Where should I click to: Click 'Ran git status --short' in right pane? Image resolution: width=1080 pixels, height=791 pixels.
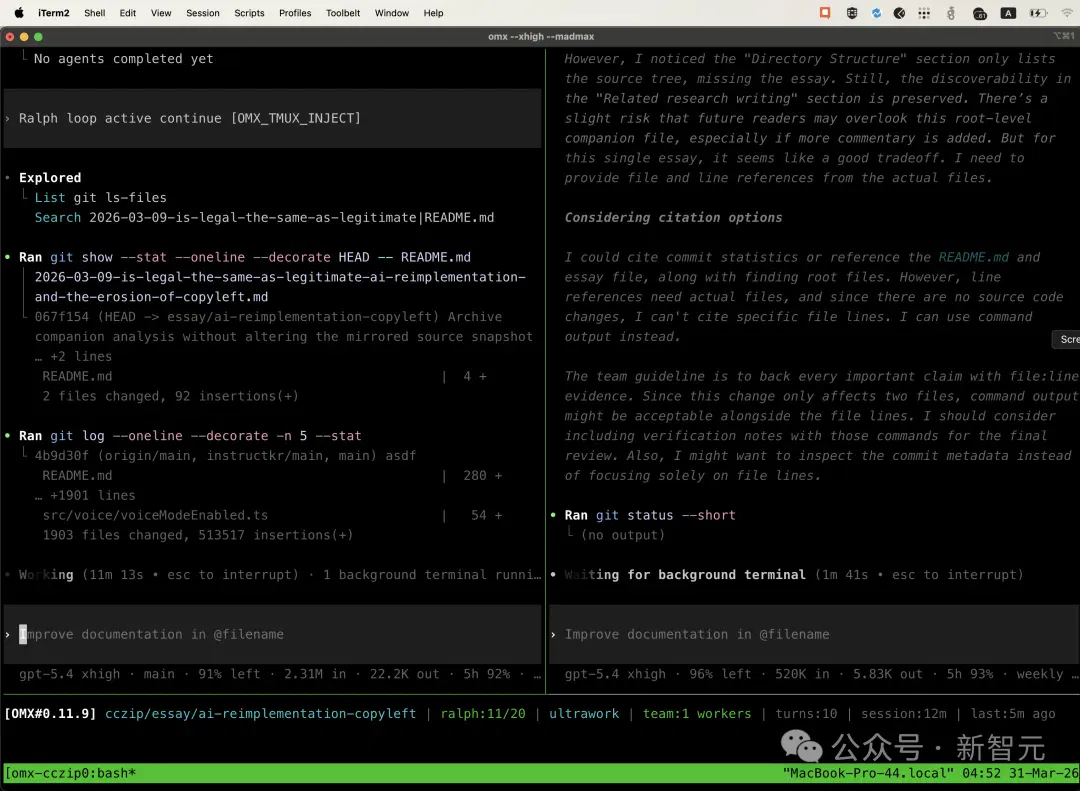tap(650, 515)
